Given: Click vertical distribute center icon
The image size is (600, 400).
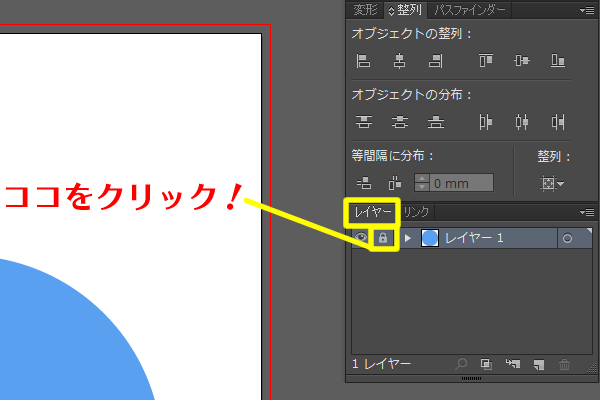Looking at the screenshot, I should pos(400,122).
